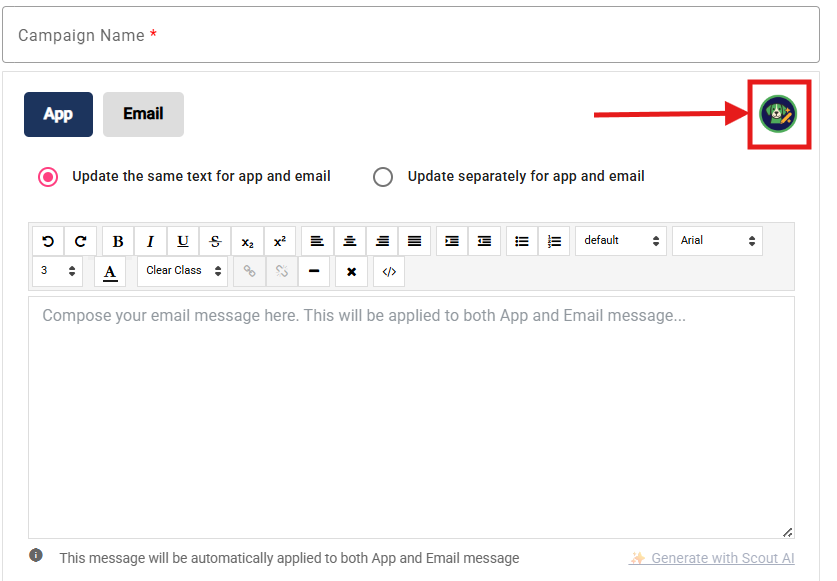837x581 pixels.
Task: Click the undo icon in editor toolbar
Action: coord(48,241)
